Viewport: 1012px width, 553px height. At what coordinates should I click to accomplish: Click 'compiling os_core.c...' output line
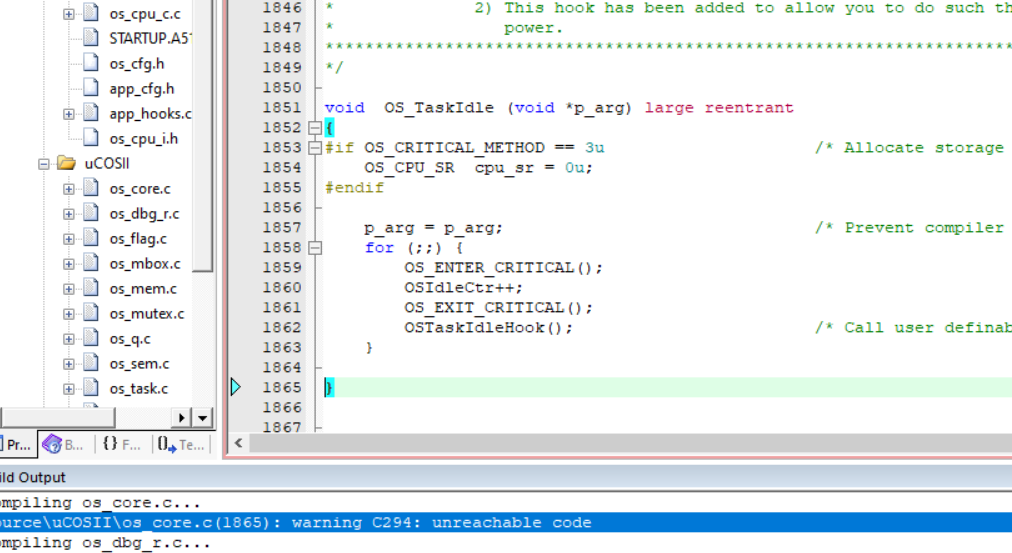pyautogui.click(x=100, y=503)
